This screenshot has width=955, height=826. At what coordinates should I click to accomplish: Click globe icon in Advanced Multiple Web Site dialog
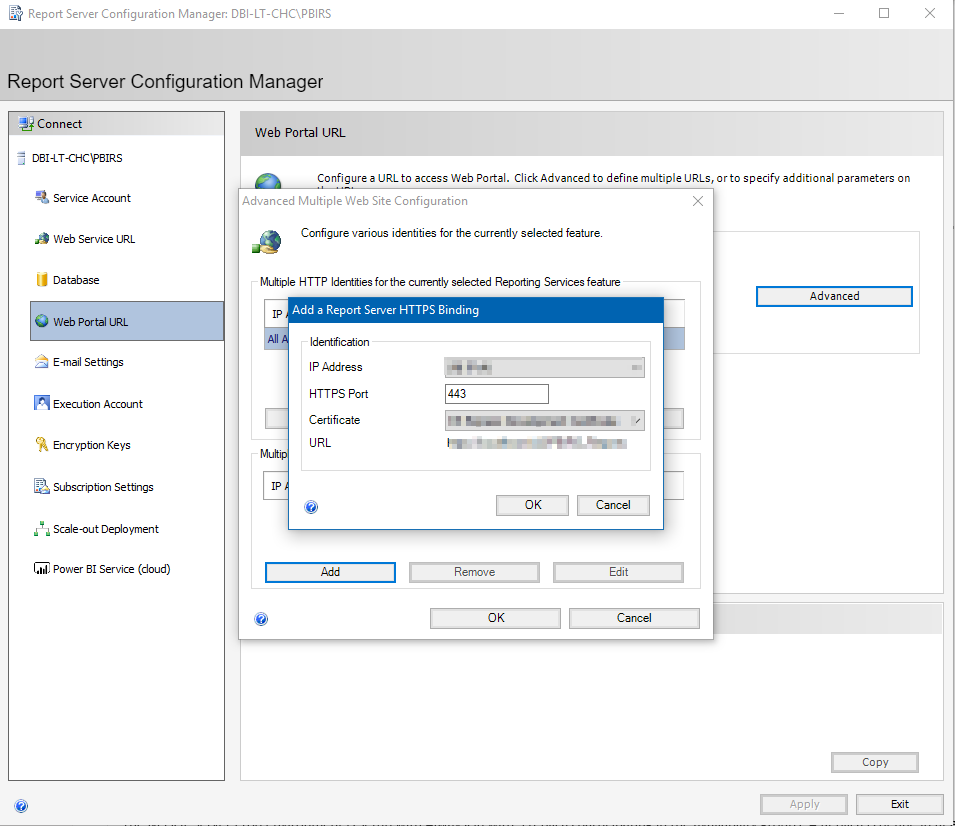(x=267, y=242)
